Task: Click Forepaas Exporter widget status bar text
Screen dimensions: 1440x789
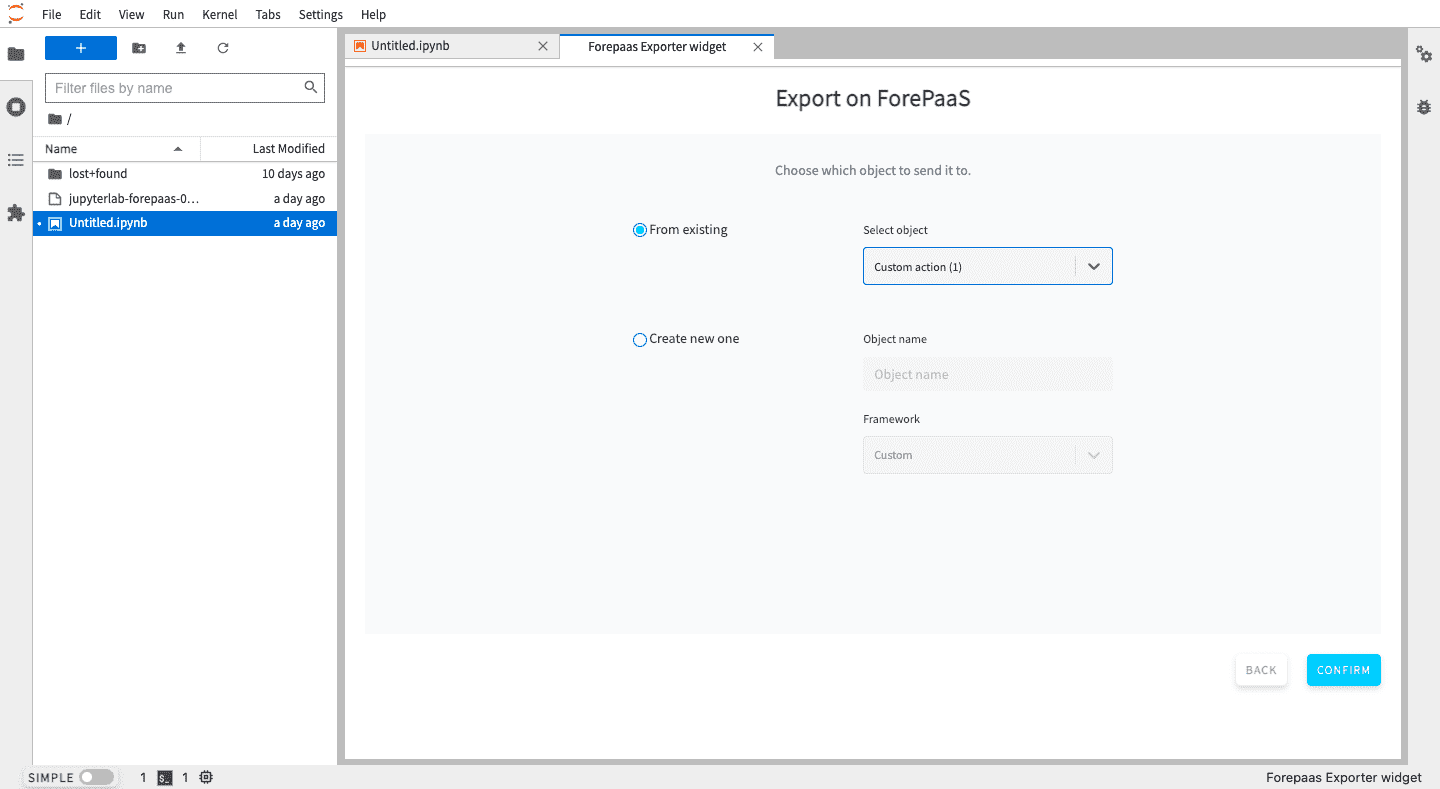Action: click(x=1344, y=777)
